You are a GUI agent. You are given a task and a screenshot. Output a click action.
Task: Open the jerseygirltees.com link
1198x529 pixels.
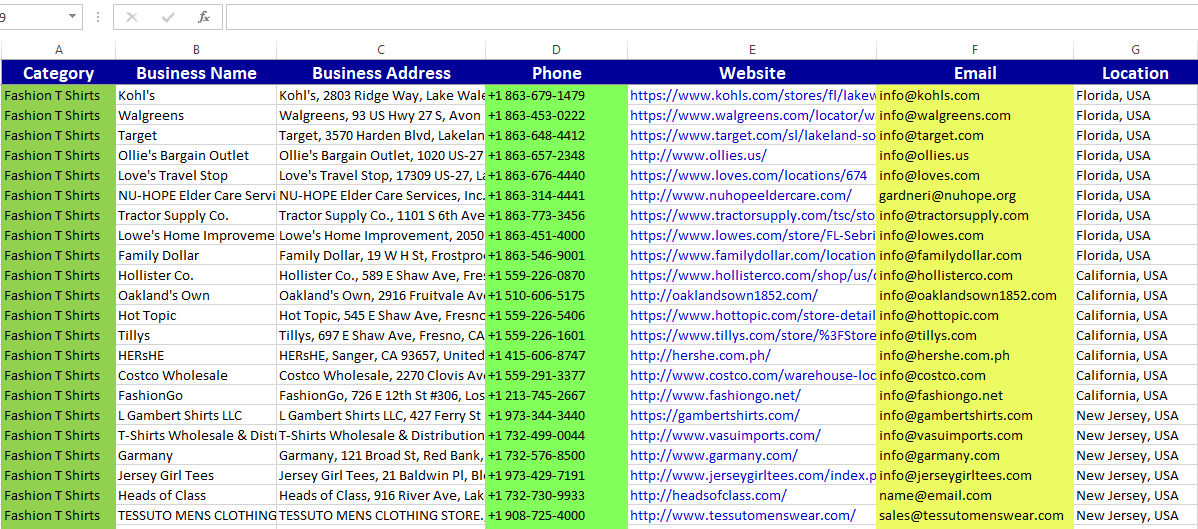[753, 475]
